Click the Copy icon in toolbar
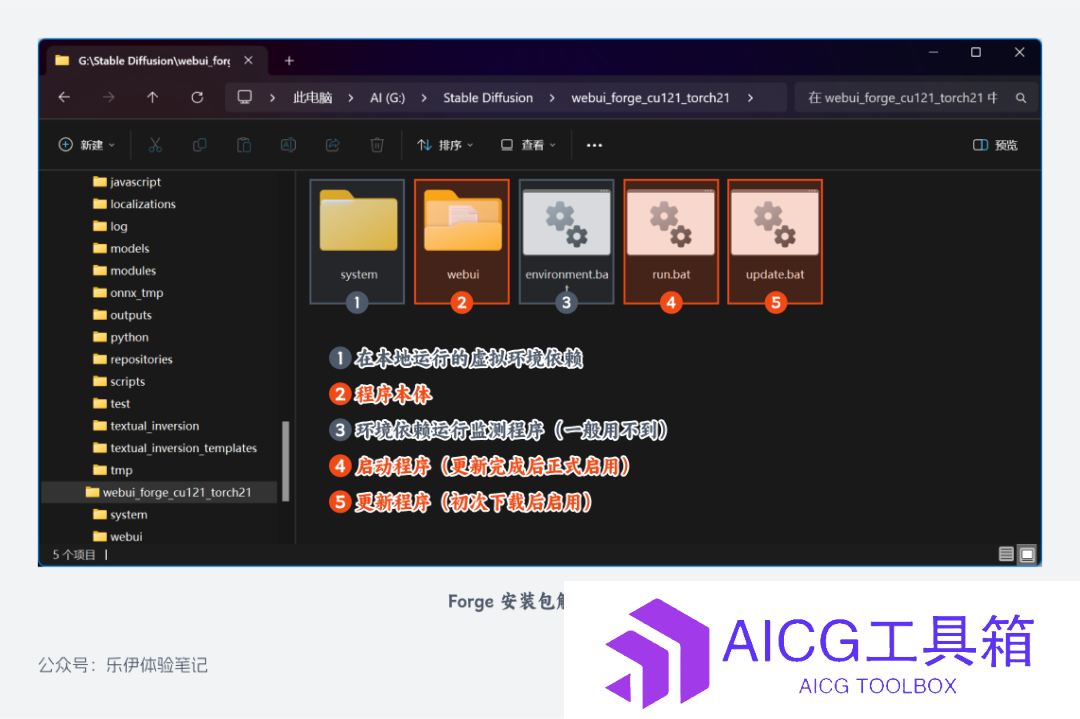The height and width of the screenshot is (719, 1080). pyautogui.click(x=200, y=145)
